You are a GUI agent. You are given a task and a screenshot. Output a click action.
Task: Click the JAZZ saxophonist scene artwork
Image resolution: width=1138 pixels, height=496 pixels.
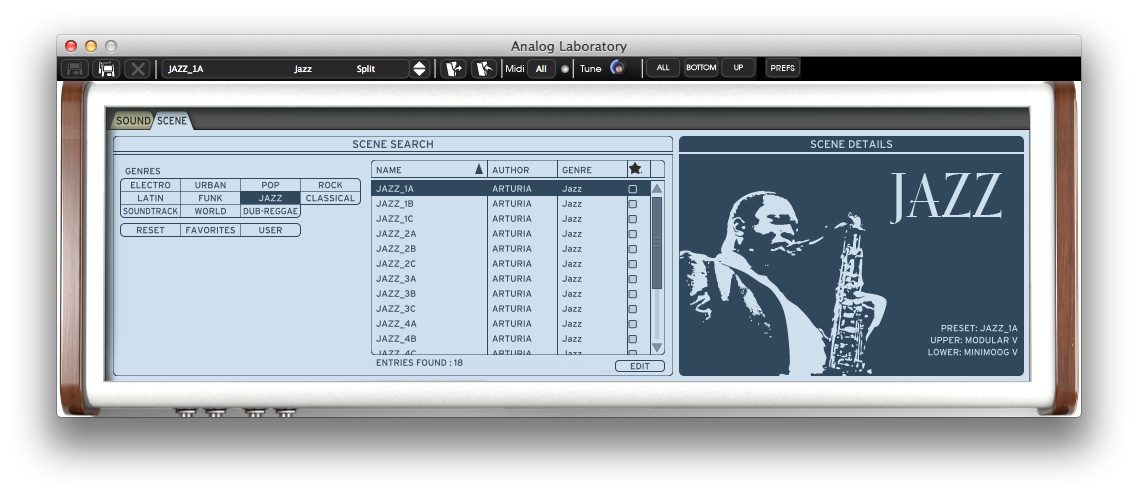pos(785,283)
